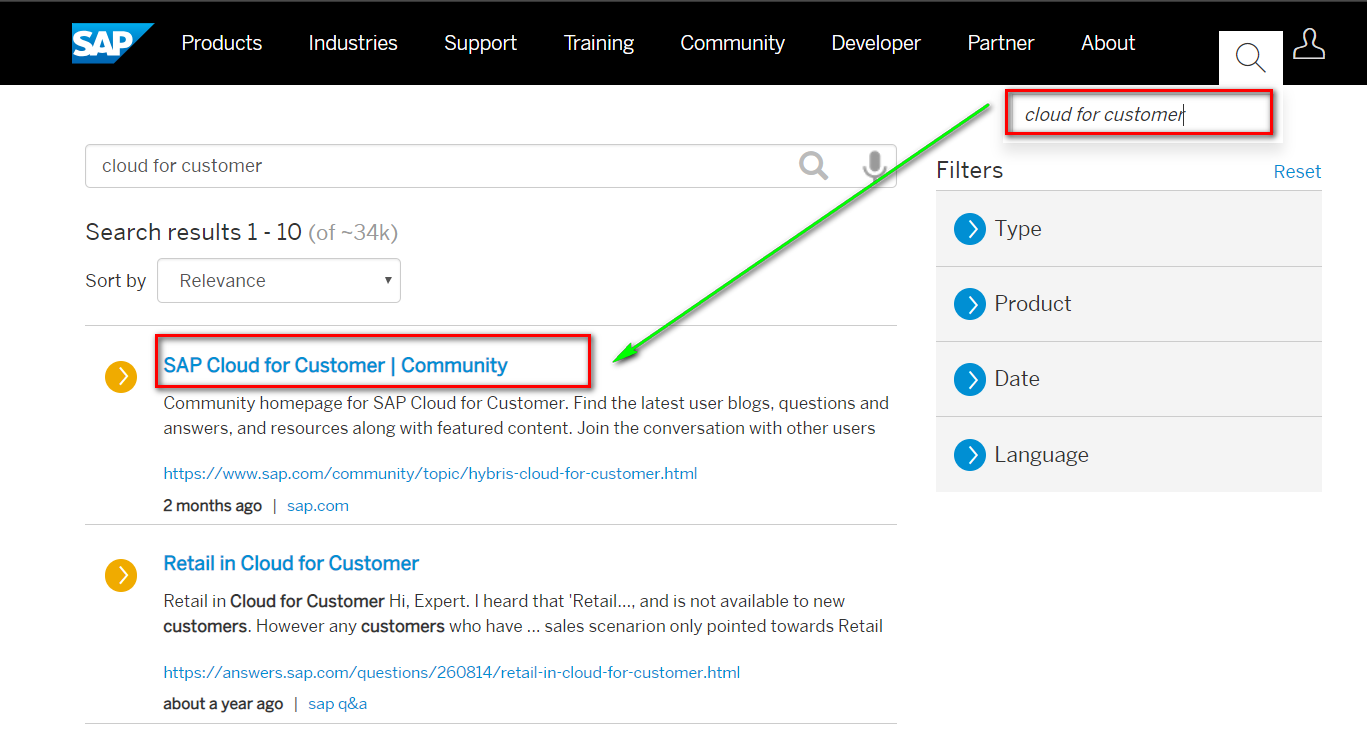Follow the hybris-cloud-for-customer.html URL
The width and height of the screenshot is (1367, 729).
[x=430, y=474]
